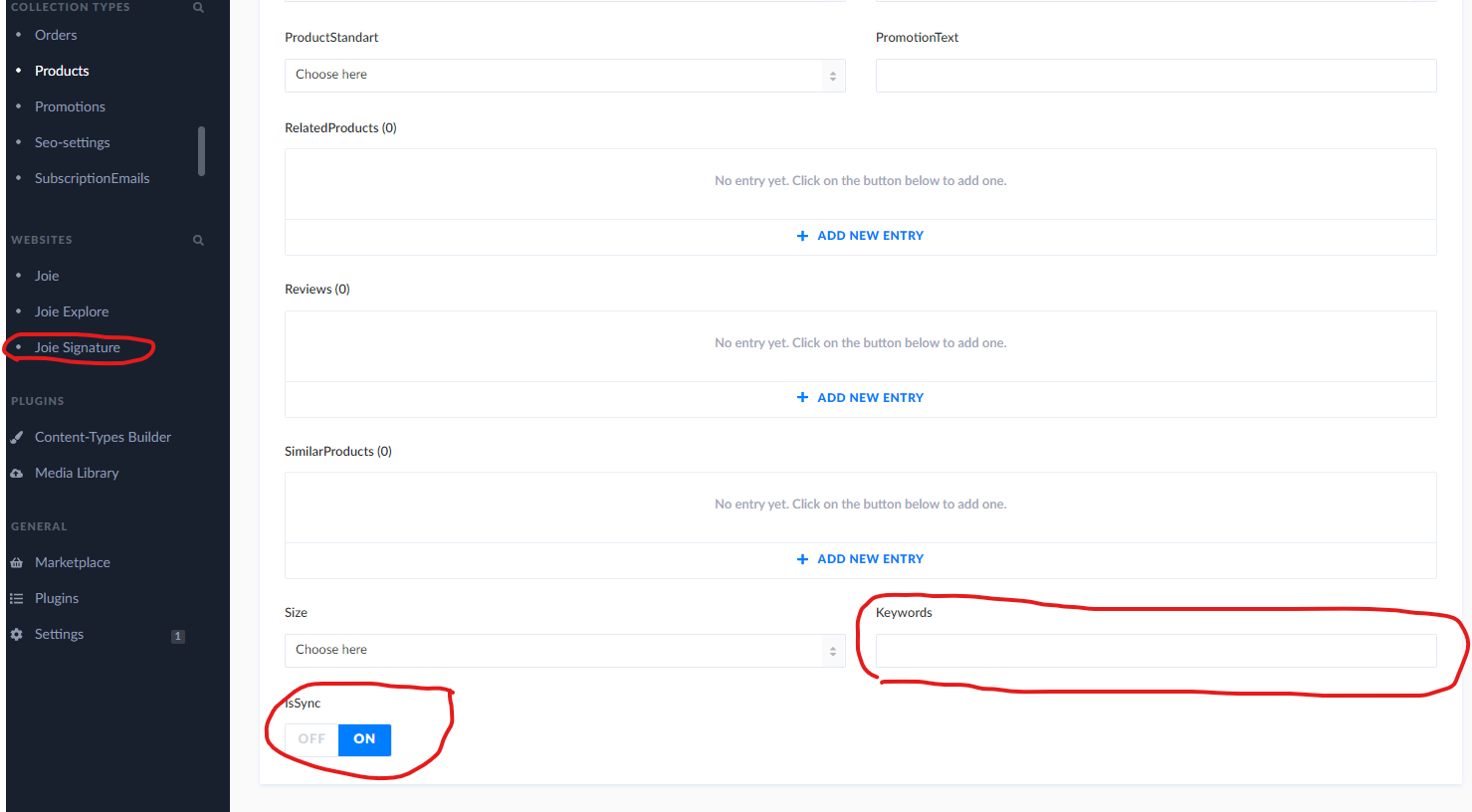
Task: Open Promotions collection type
Action: click(70, 106)
